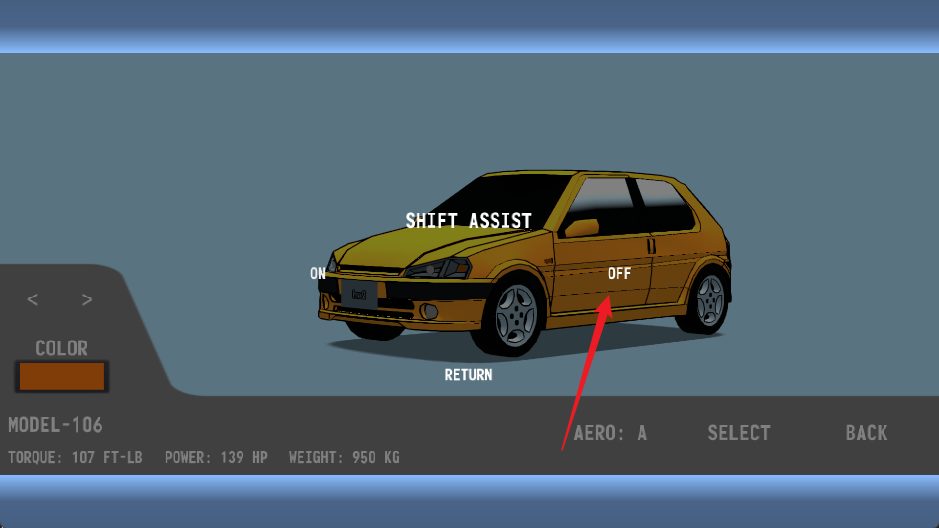Choose SELECT to confirm the car
This screenshot has width=939, height=528.
pyautogui.click(x=739, y=433)
